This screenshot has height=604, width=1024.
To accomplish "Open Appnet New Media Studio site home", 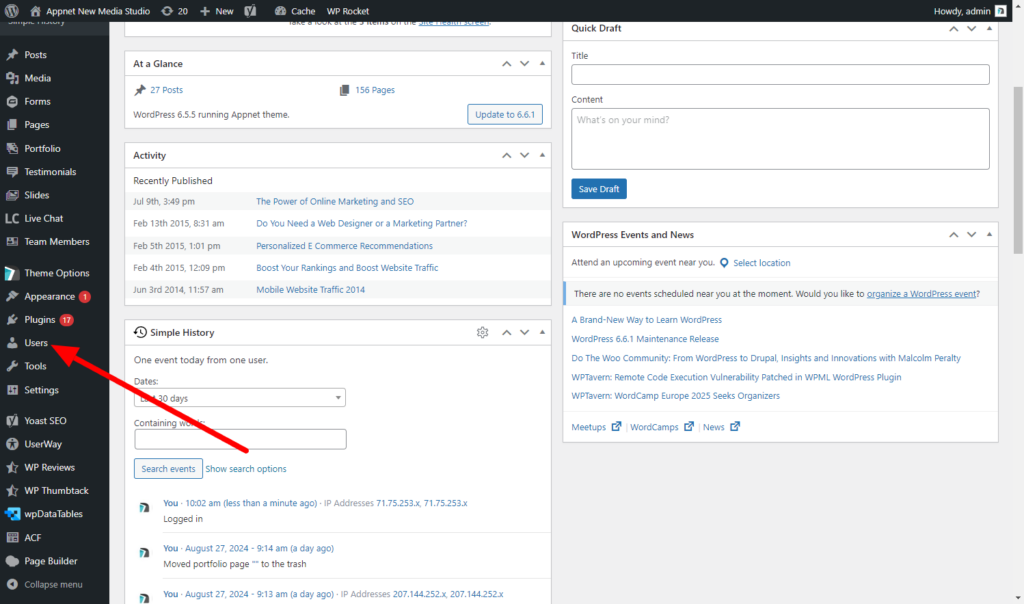I will (x=90, y=11).
